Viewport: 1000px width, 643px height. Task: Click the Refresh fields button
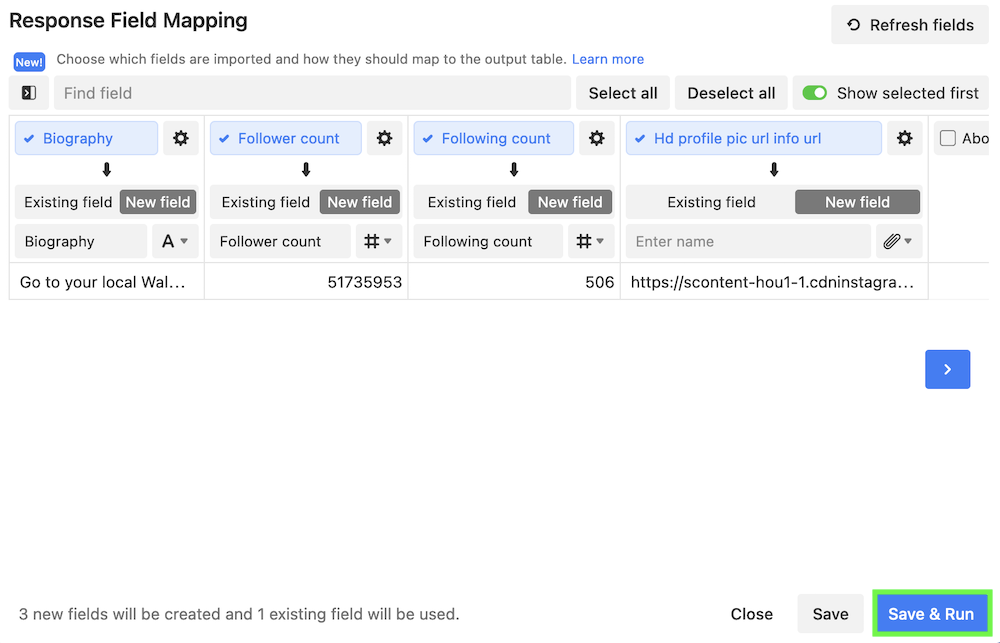pyautogui.click(x=909, y=25)
